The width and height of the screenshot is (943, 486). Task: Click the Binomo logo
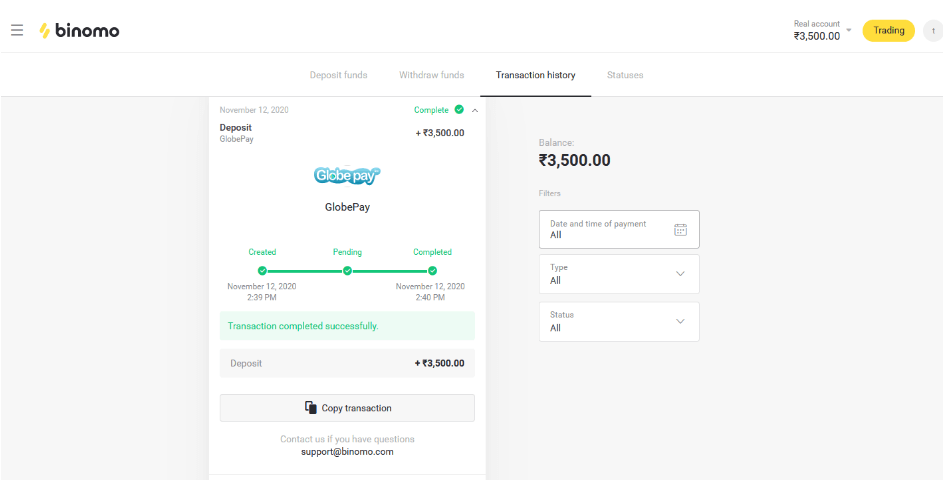[79, 30]
